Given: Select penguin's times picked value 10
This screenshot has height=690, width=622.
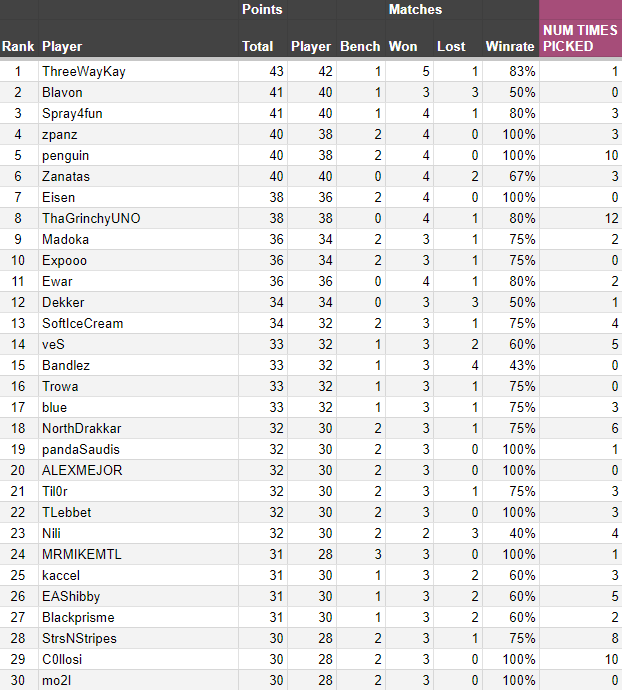Looking at the screenshot, I should [x=581, y=155].
